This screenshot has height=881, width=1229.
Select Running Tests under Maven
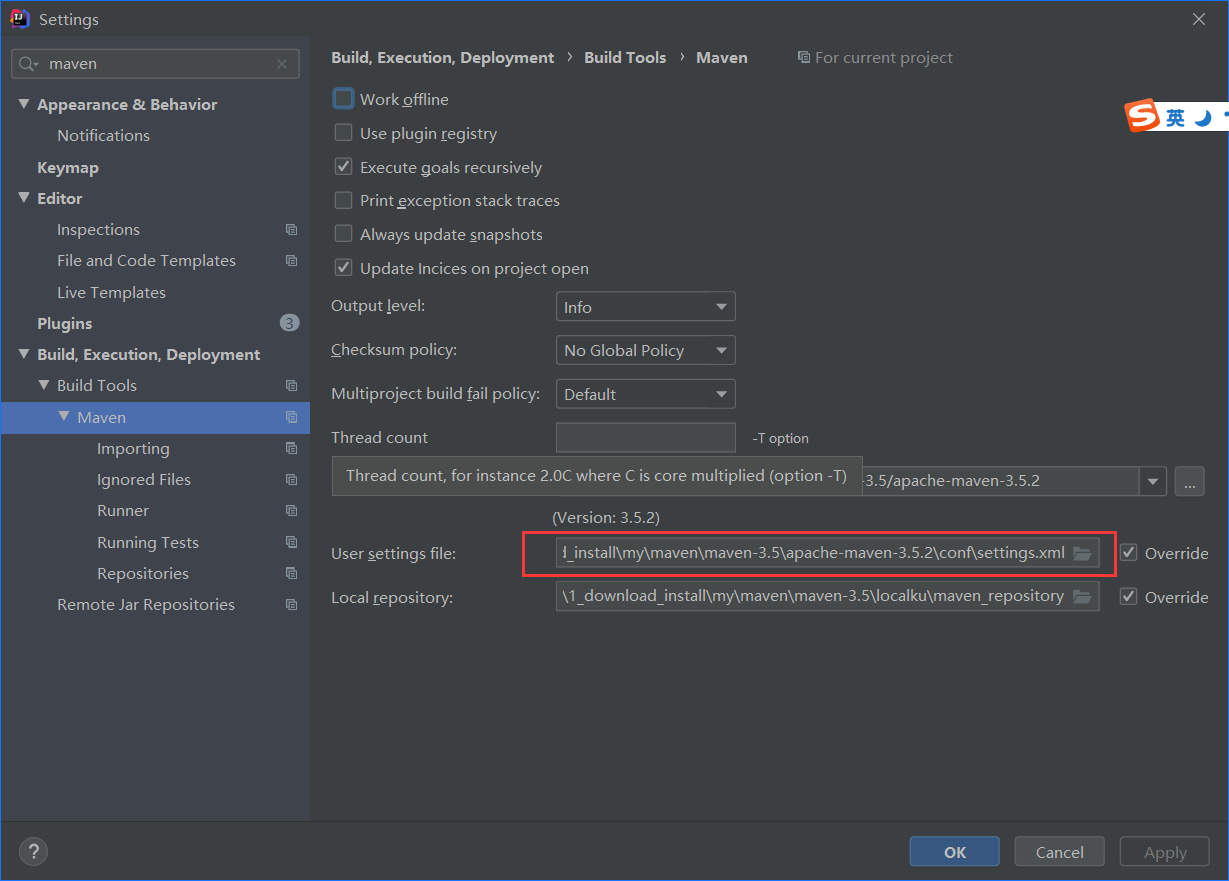148,543
